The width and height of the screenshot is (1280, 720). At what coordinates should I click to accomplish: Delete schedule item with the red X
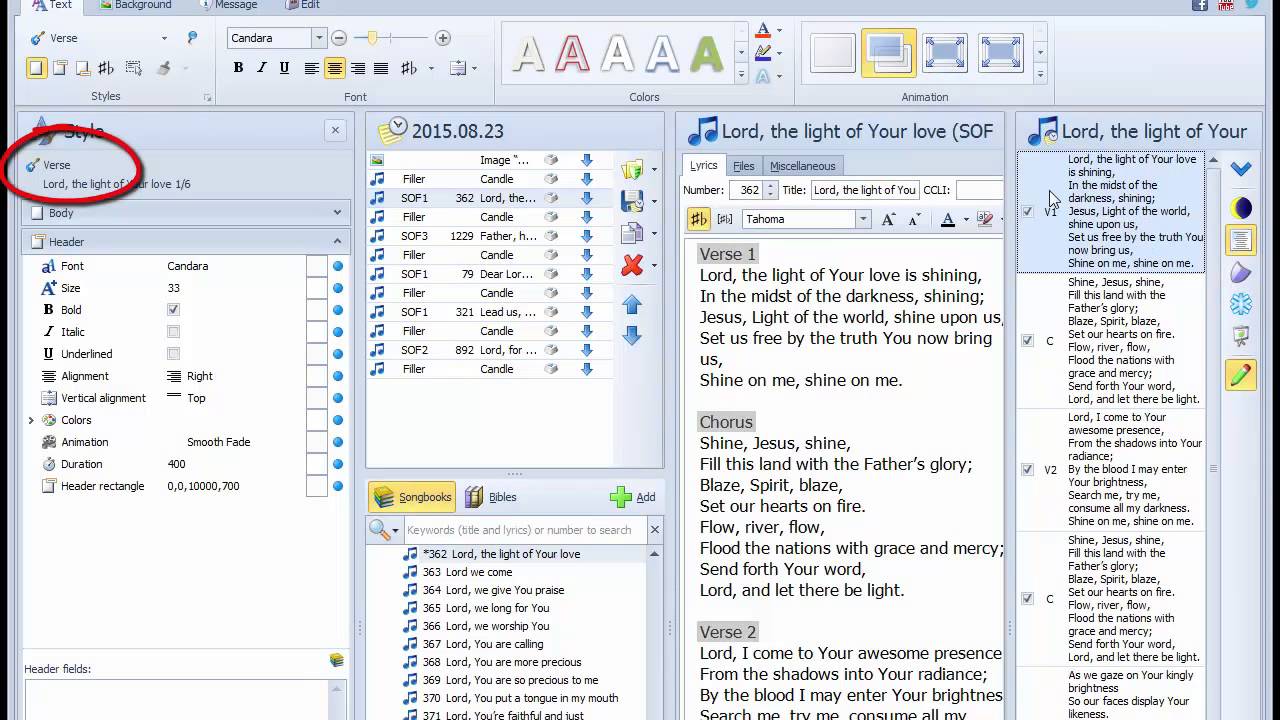632,265
